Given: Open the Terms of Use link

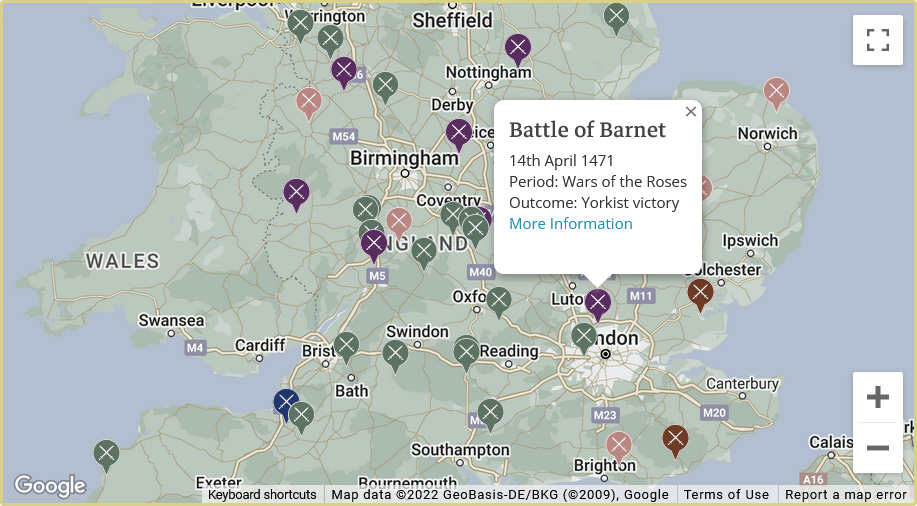Looking at the screenshot, I should point(726,495).
